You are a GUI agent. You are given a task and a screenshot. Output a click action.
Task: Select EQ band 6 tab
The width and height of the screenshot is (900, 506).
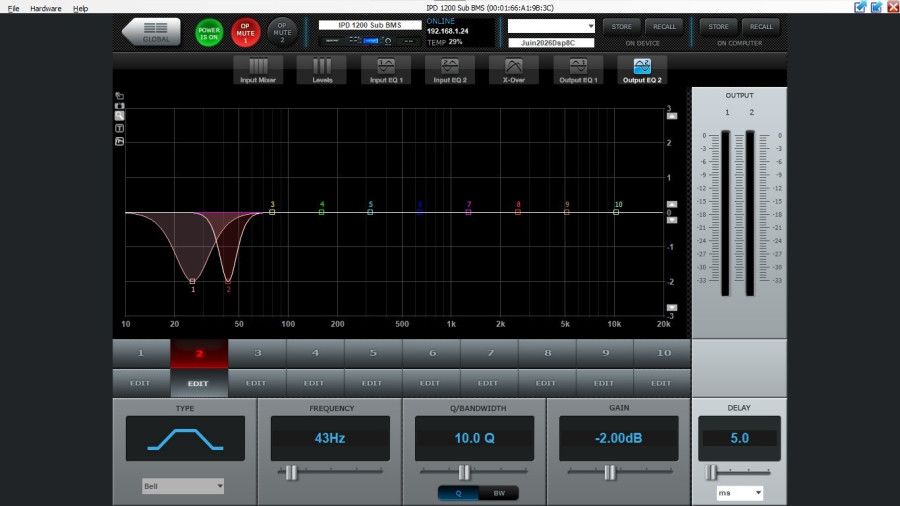[x=432, y=353]
